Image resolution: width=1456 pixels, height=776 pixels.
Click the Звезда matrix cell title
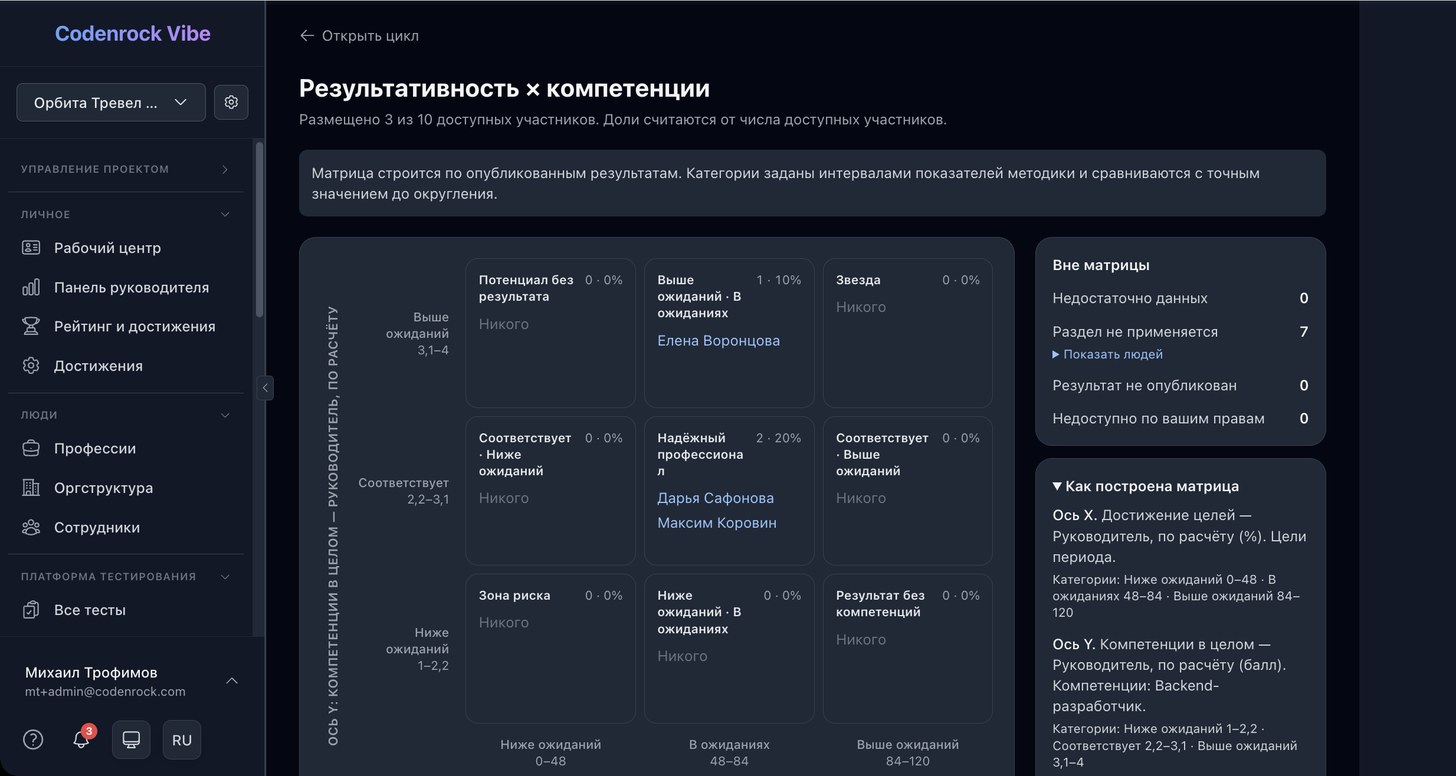pyautogui.click(x=858, y=280)
